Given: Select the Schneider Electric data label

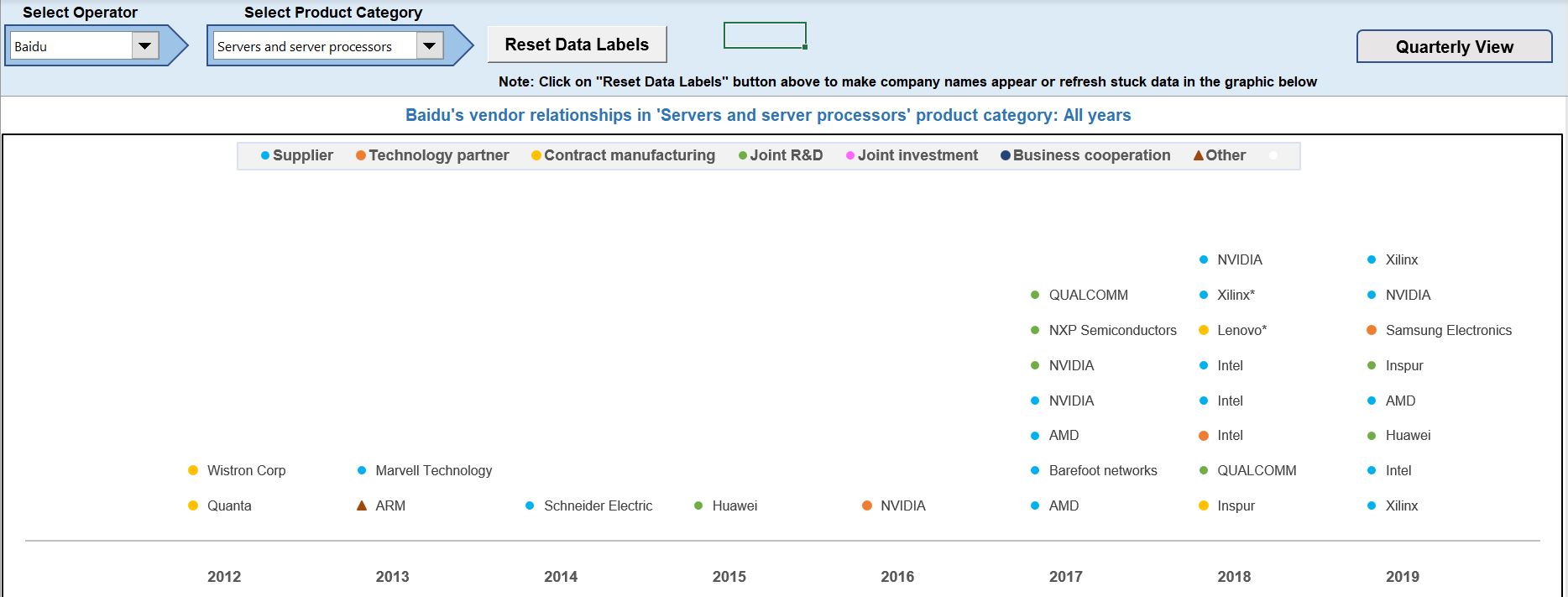Looking at the screenshot, I should point(598,505).
